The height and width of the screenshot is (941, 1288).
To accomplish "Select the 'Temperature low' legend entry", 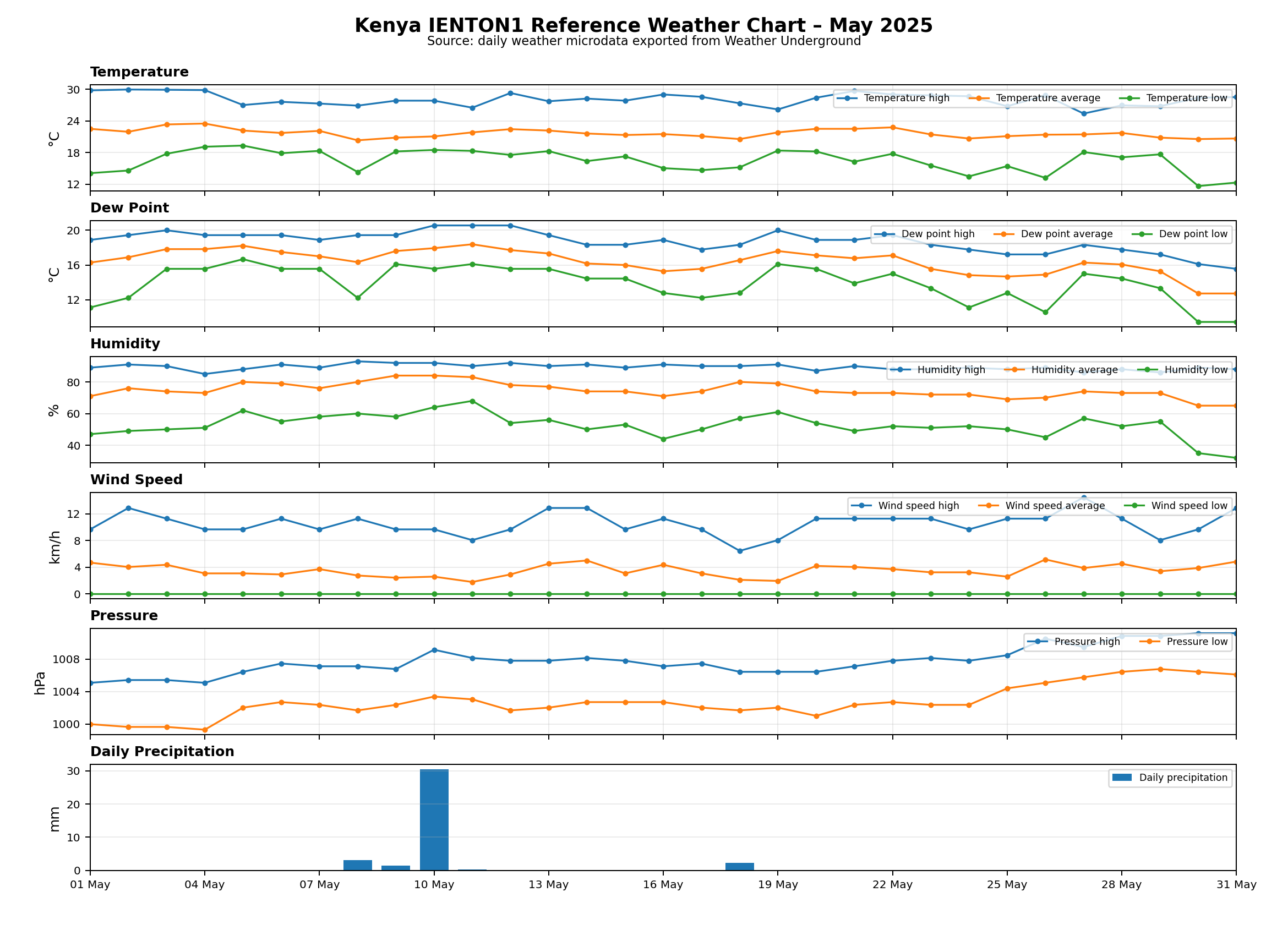I will click(x=1174, y=99).
